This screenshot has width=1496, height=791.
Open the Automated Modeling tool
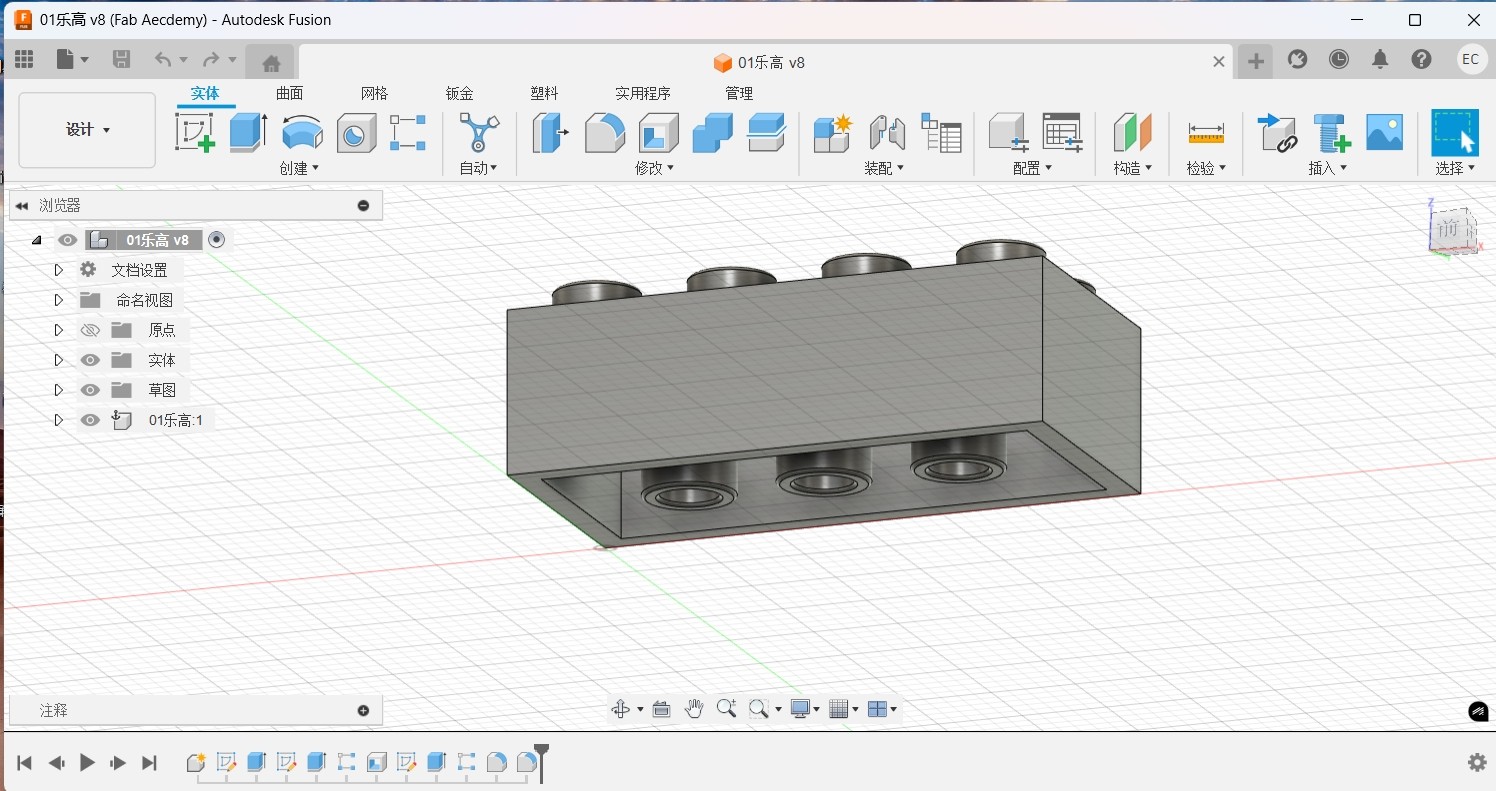(x=478, y=132)
